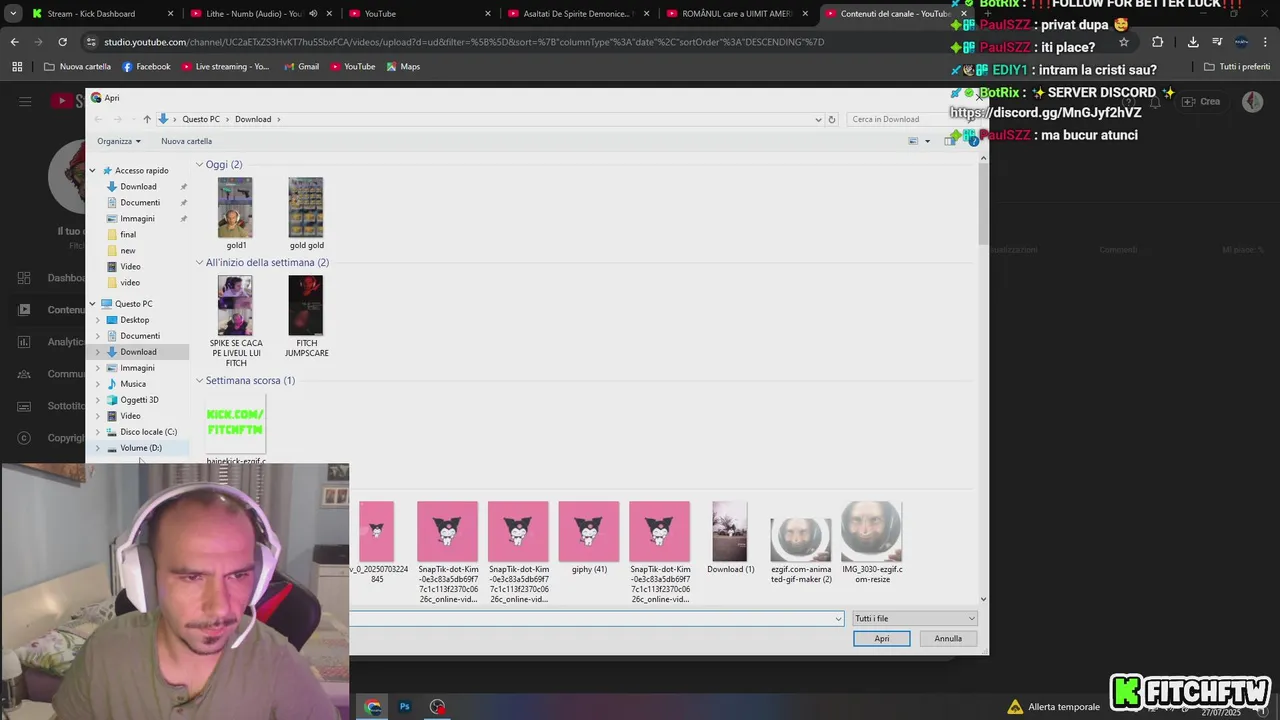1280x720 pixels.
Task: Select Oggetti 3D in the tree
Action: (139, 400)
